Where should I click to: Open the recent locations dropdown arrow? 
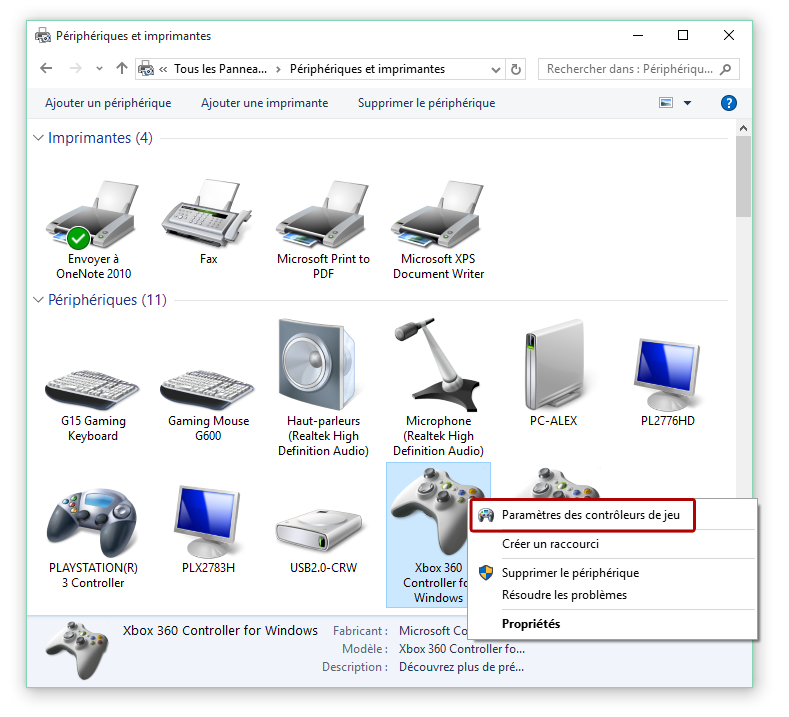(99, 69)
